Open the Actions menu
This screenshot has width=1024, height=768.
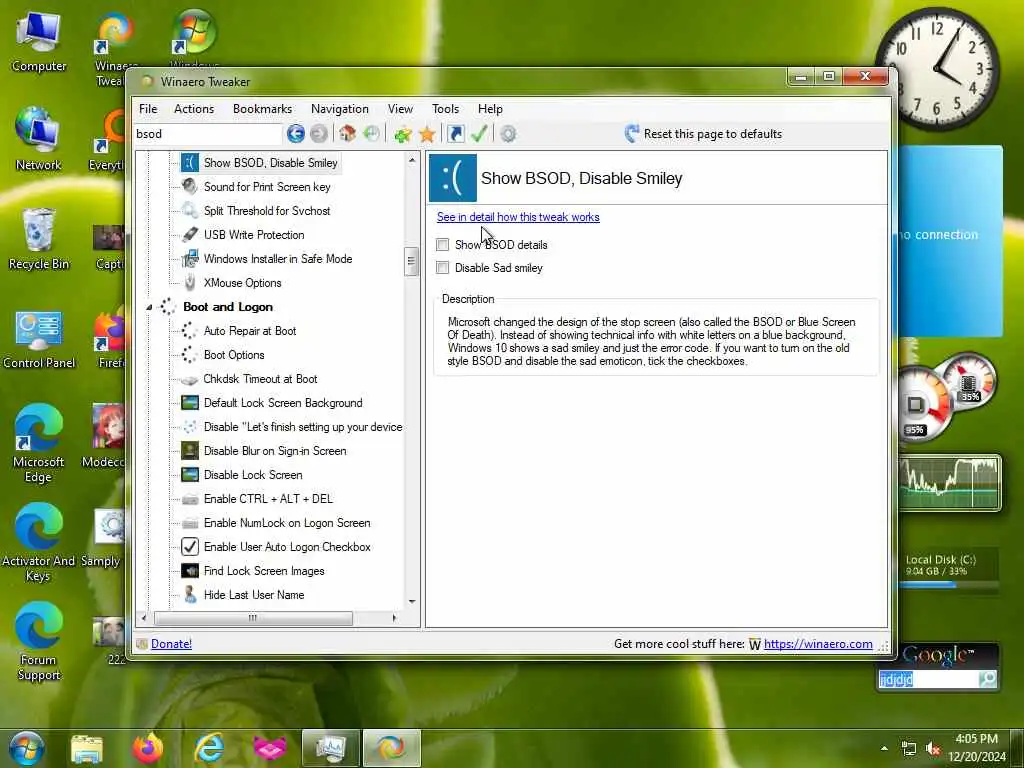194,109
